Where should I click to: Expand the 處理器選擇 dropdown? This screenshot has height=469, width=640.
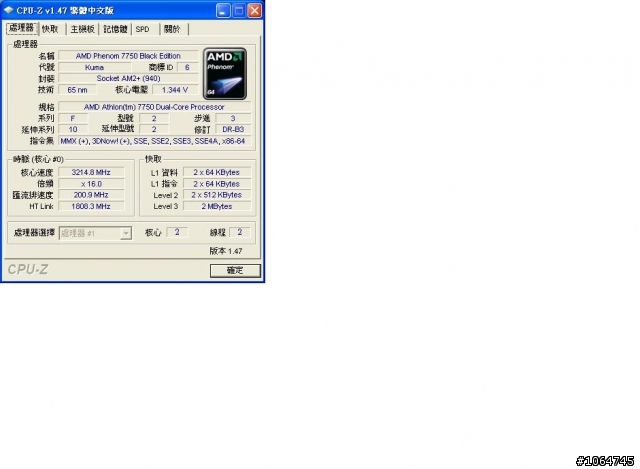(126, 233)
